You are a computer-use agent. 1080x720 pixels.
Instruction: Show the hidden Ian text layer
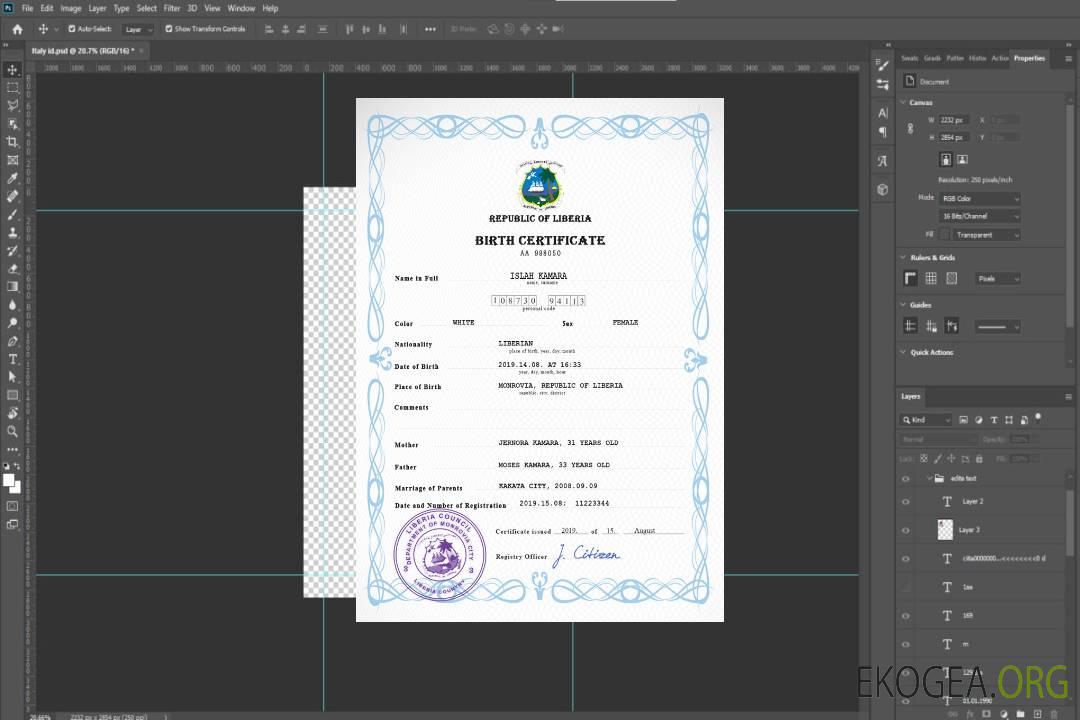(x=906, y=588)
